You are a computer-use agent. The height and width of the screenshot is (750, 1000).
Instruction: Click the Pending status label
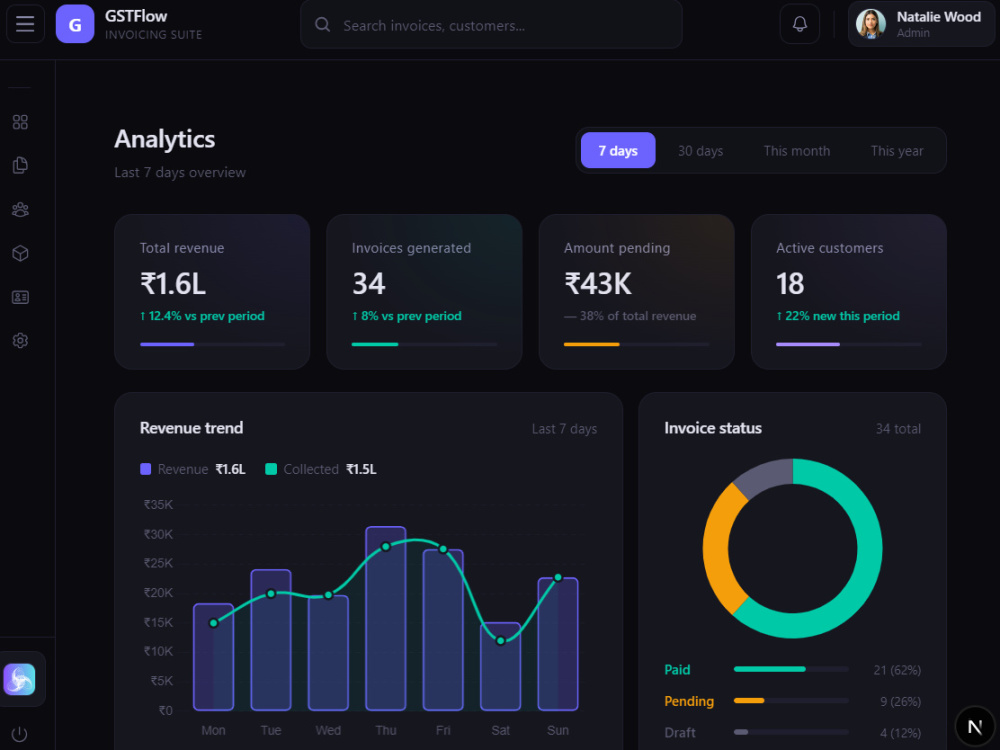click(689, 701)
